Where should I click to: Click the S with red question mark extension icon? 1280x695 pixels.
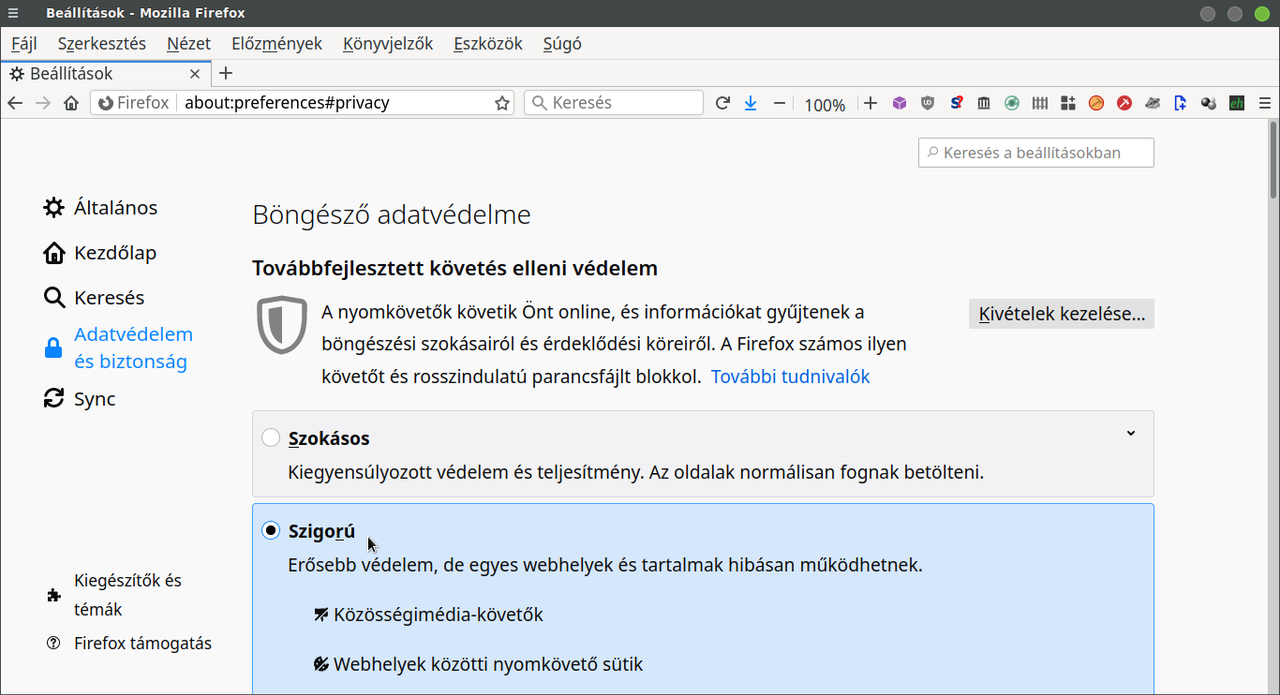coord(957,102)
